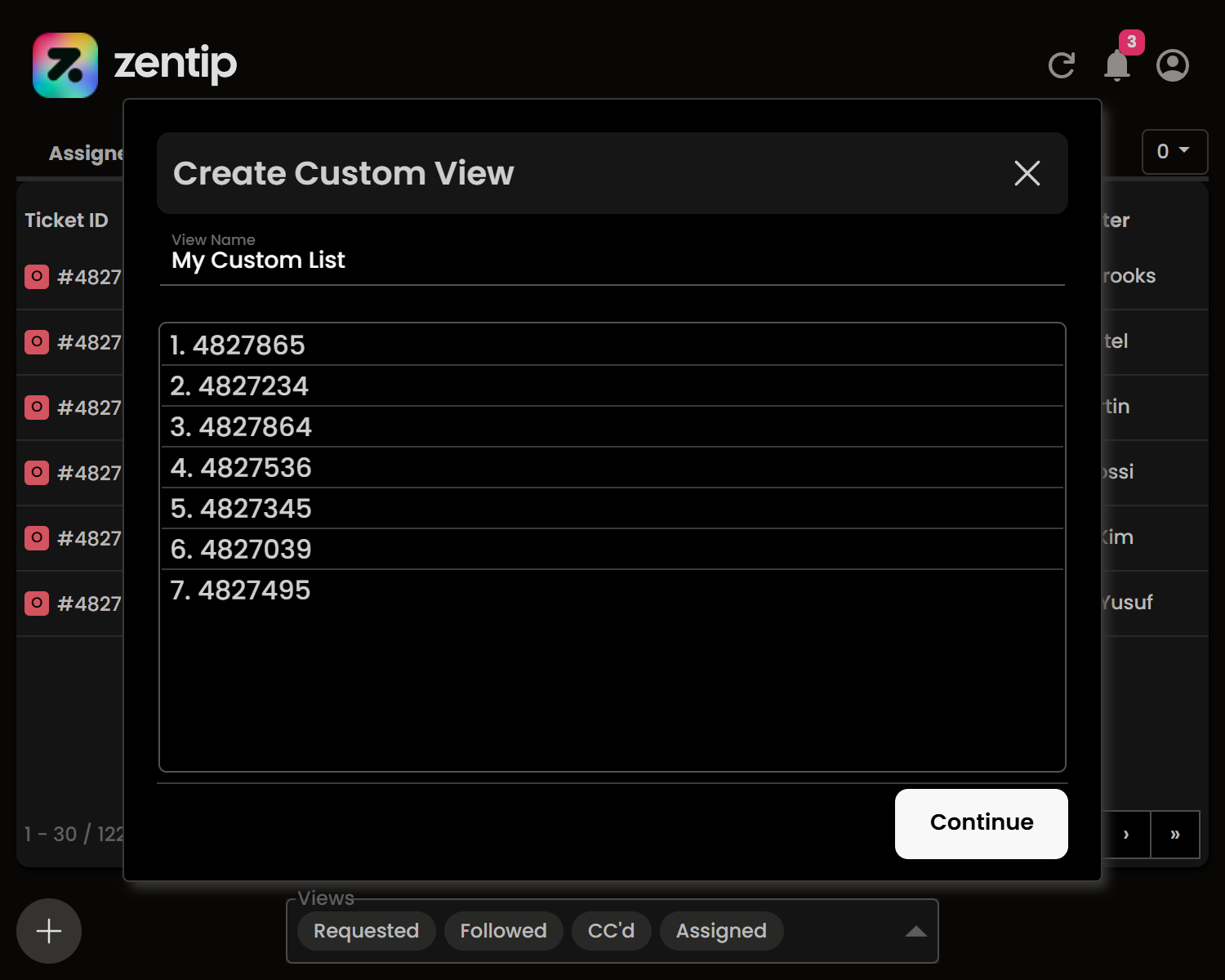Select the Requested view chip
Viewport: 1225px width, 980px height.
[366, 931]
